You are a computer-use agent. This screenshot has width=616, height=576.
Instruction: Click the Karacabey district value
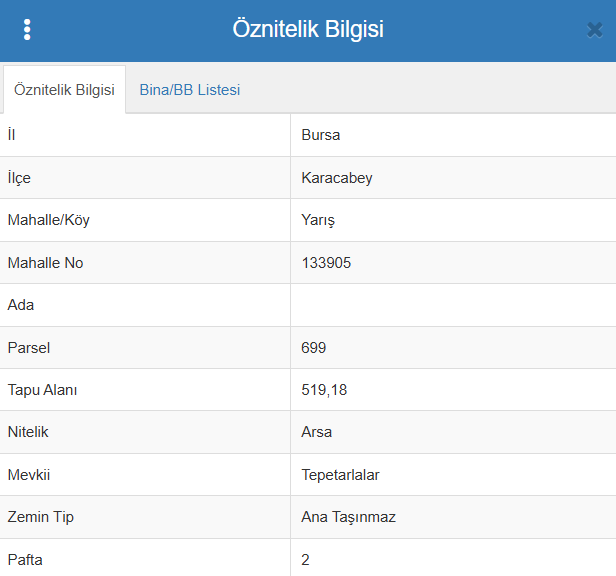pyautogui.click(x=337, y=178)
